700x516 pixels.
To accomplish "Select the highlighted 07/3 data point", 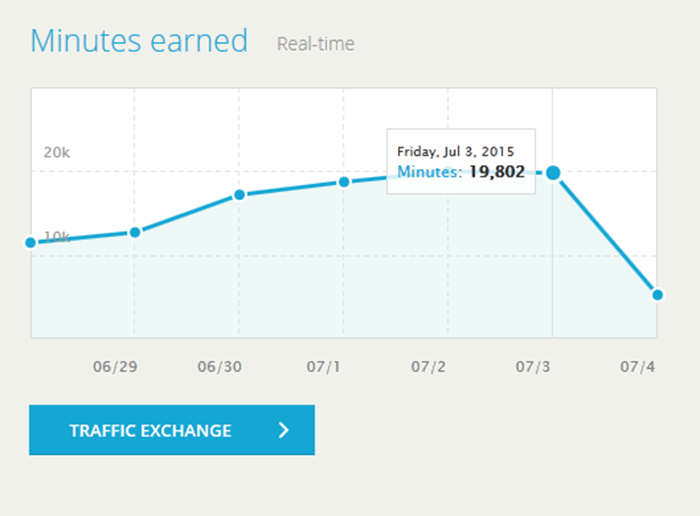I will tap(552, 173).
